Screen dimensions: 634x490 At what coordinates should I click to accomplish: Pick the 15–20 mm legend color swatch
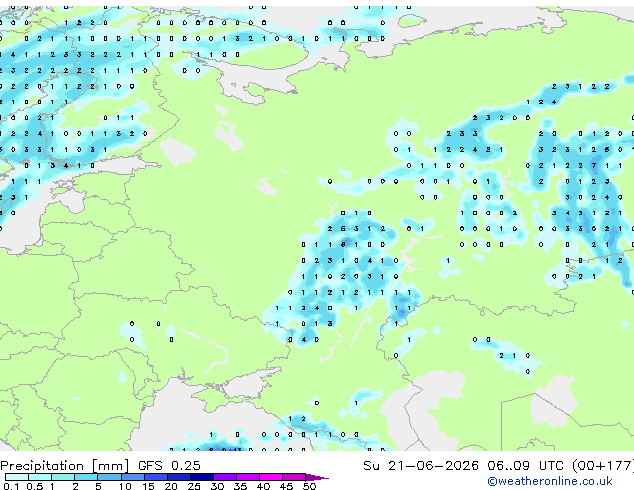point(156,477)
